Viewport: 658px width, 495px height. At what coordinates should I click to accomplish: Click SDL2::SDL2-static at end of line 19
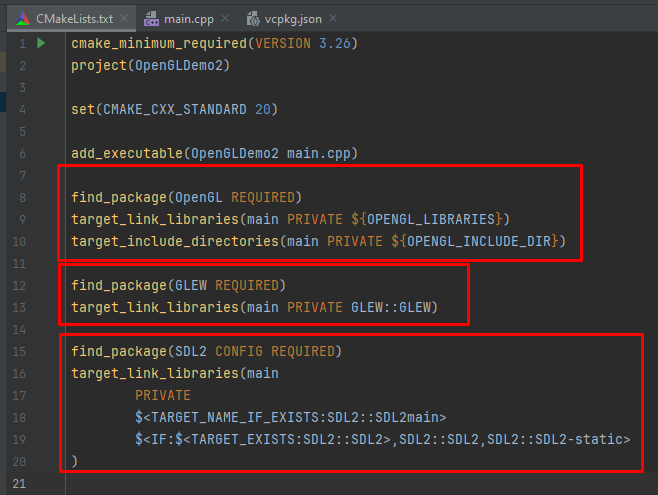(x=554, y=440)
